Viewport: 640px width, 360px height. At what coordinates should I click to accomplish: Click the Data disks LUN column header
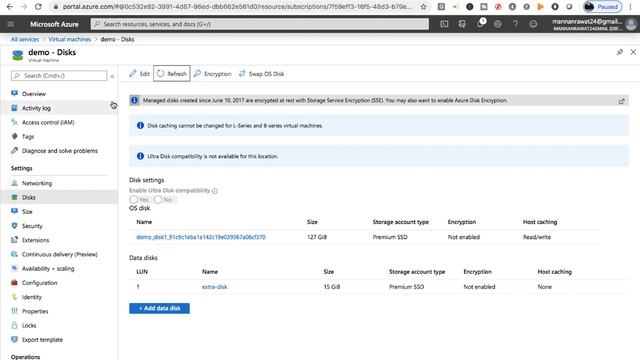tap(142, 272)
